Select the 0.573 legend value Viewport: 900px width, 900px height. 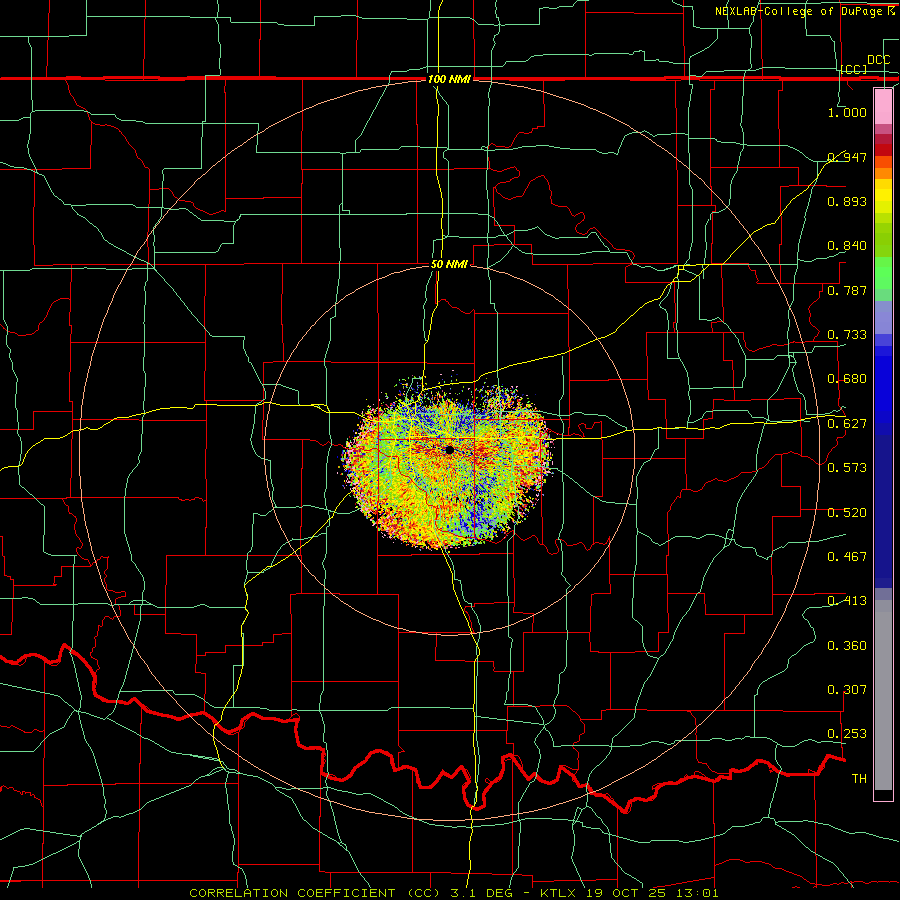pyautogui.click(x=847, y=468)
